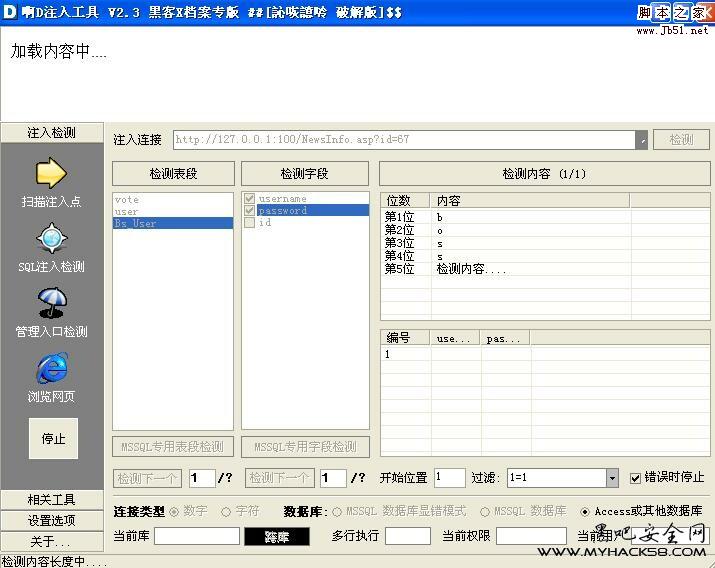Click the 检测内容 (1/1) button
The height and width of the screenshot is (568, 715).
(x=544, y=173)
